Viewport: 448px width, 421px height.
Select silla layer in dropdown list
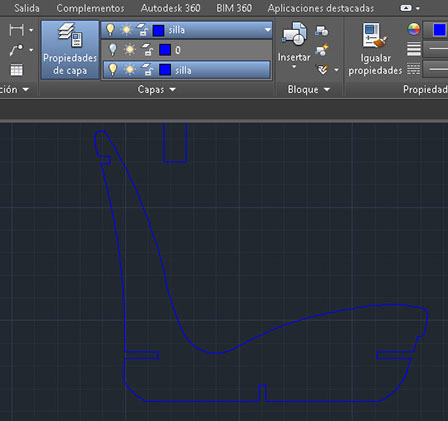pyautogui.click(x=186, y=70)
